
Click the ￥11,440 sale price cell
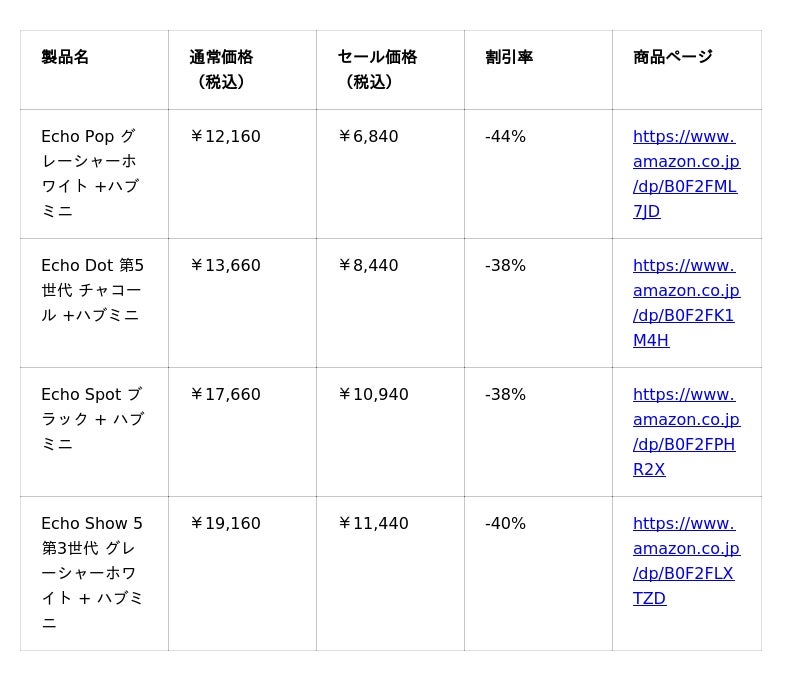coord(373,524)
